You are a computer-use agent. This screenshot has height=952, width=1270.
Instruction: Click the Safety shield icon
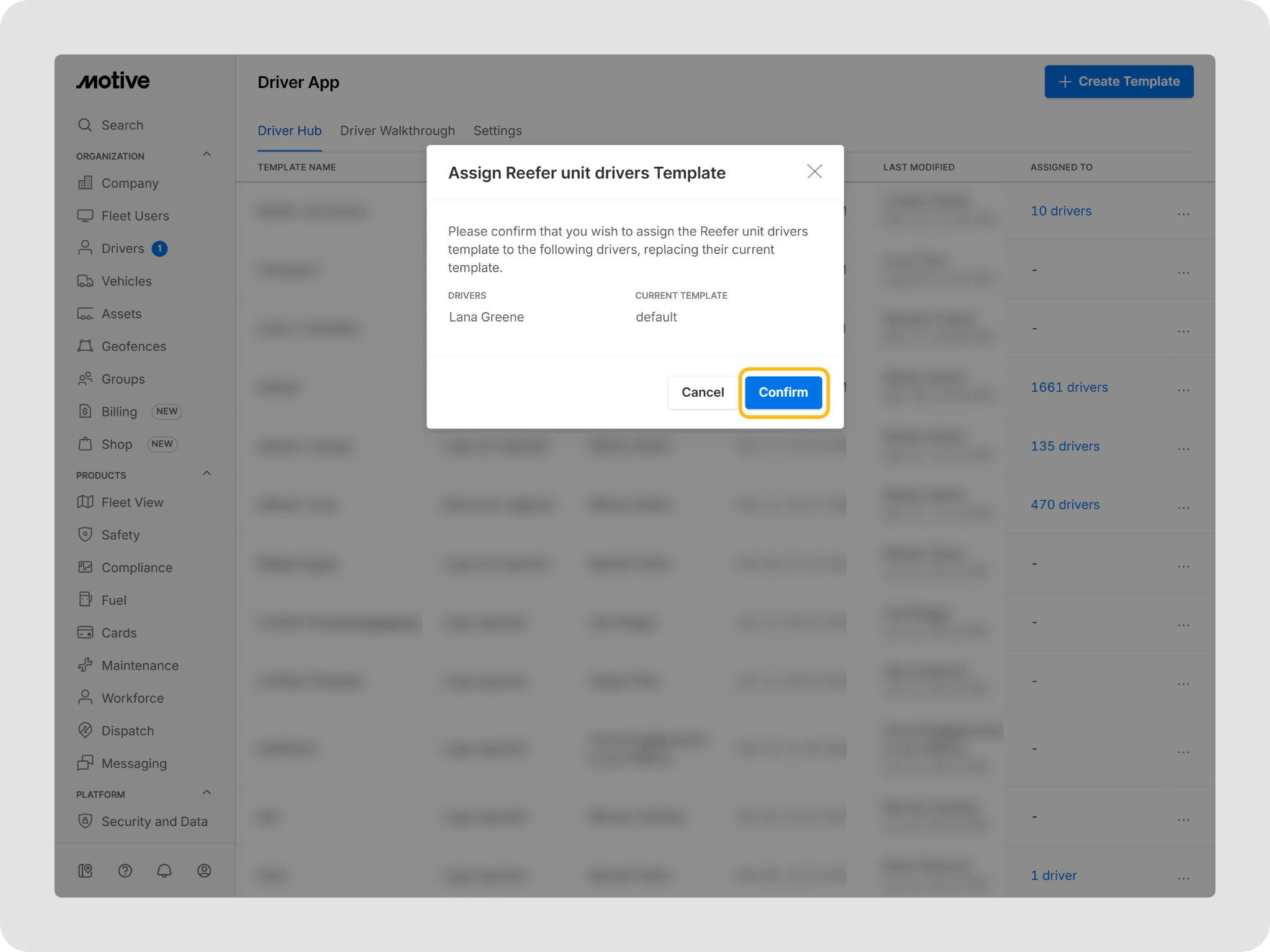click(85, 535)
